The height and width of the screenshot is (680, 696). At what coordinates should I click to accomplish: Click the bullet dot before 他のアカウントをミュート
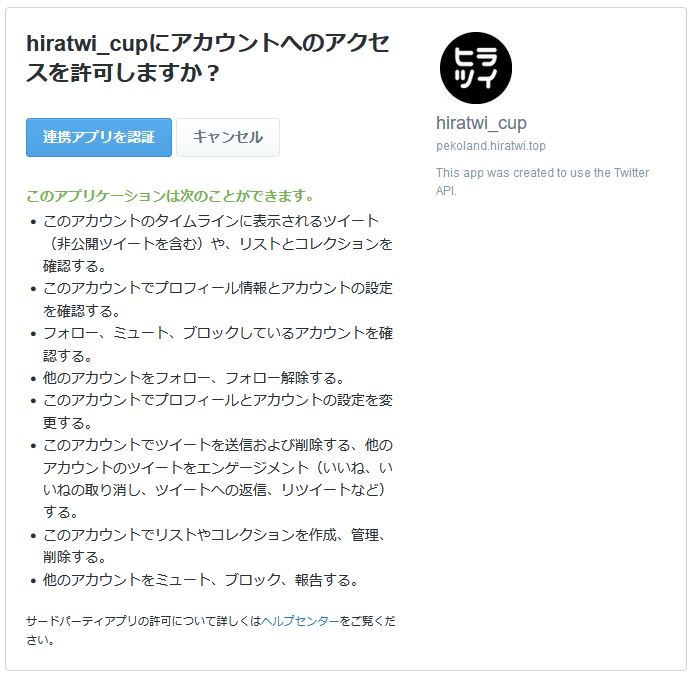pyautogui.click(x=33, y=580)
